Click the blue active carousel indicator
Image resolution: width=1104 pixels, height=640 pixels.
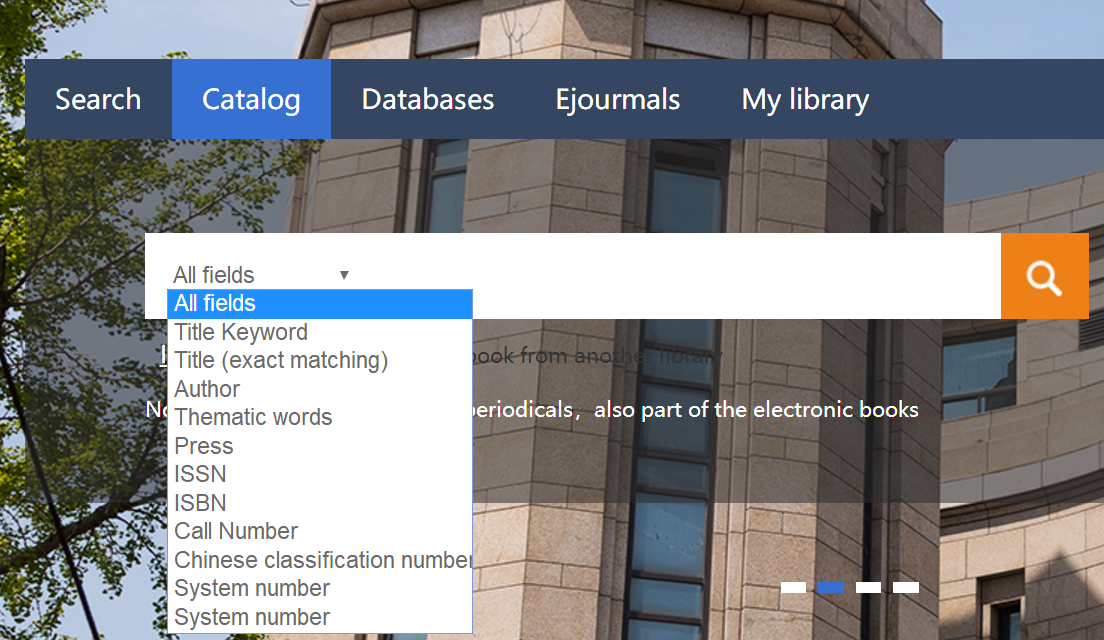point(830,587)
